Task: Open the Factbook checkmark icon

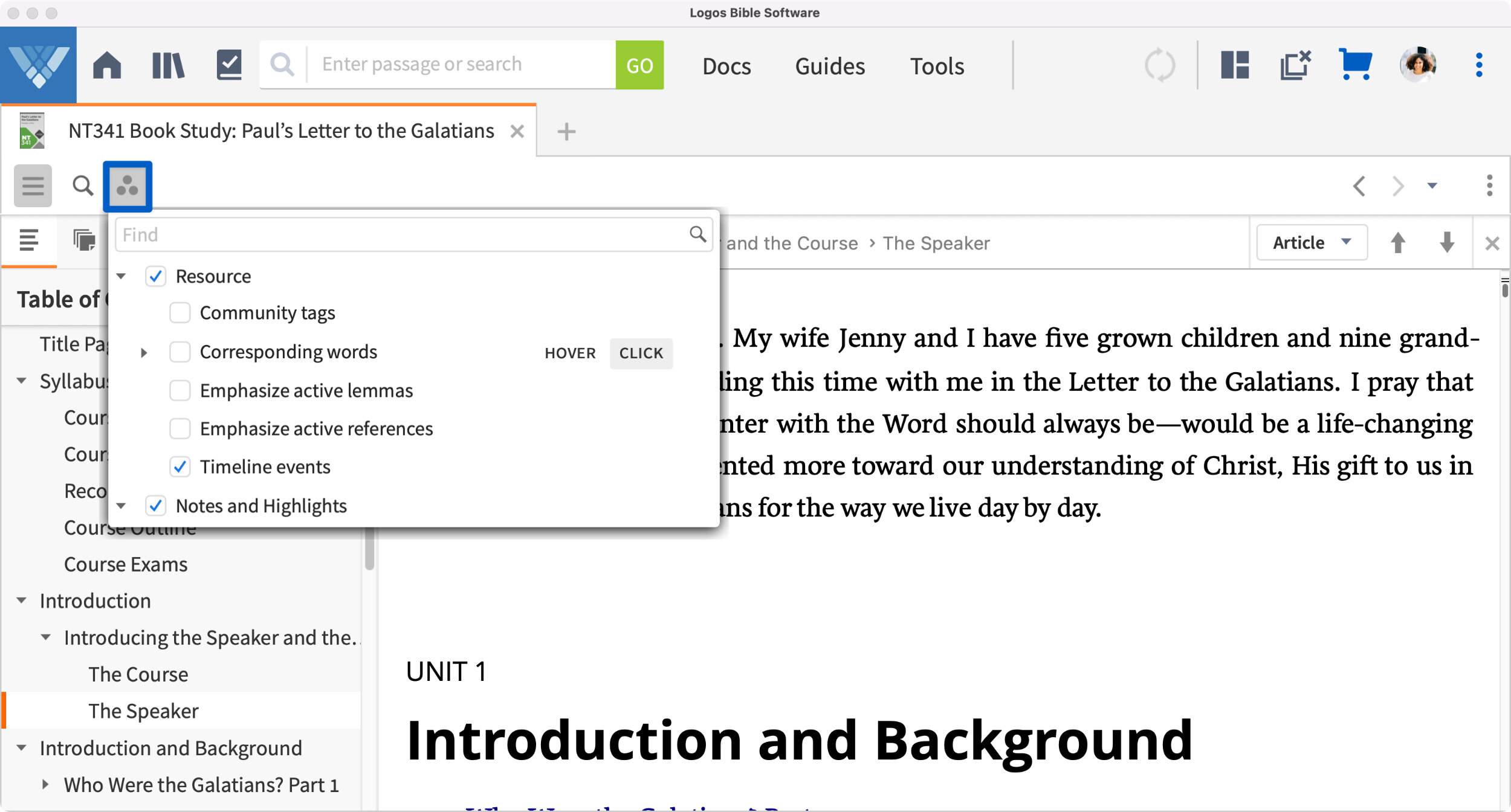Action: click(x=229, y=65)
